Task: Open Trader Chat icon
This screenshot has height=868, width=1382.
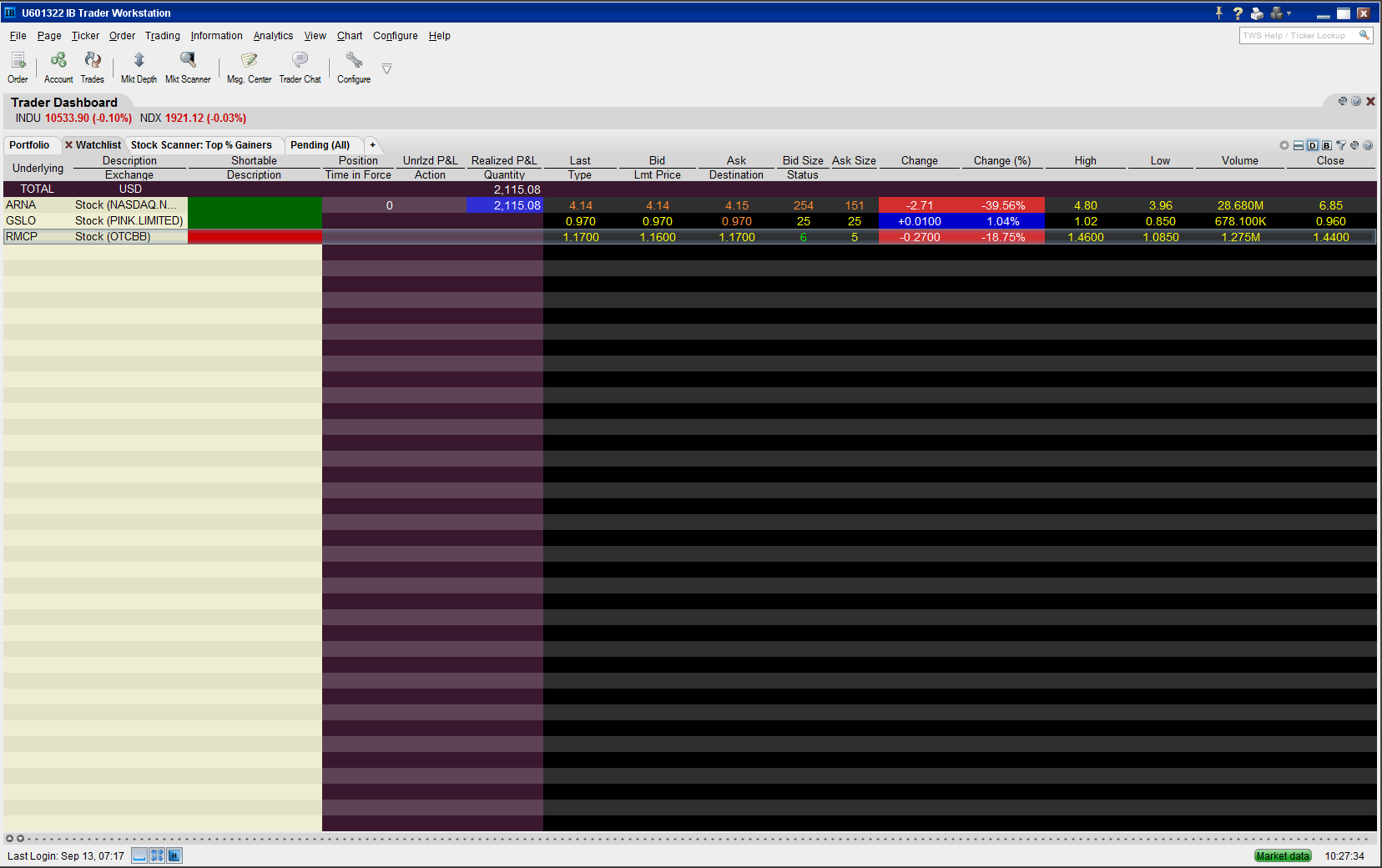Action: point(300,67)
